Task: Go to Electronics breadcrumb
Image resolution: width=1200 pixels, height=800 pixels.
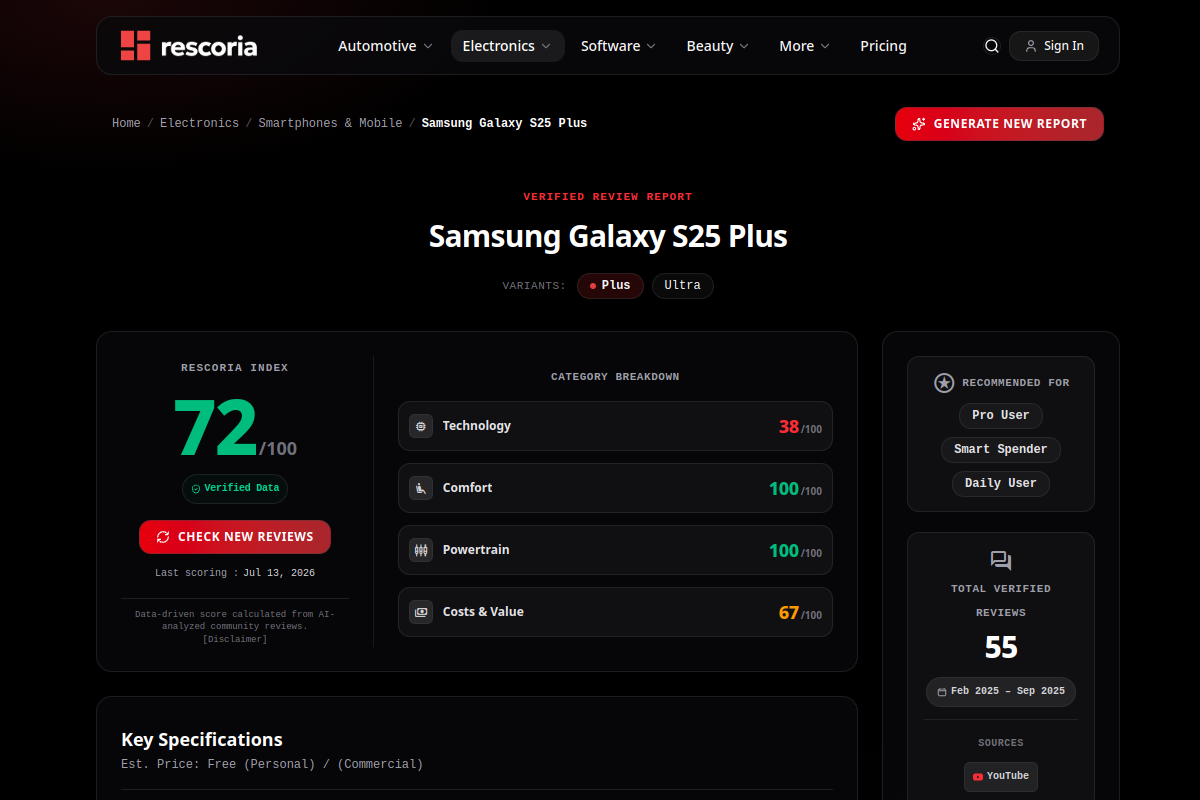Action: point(199,123)
